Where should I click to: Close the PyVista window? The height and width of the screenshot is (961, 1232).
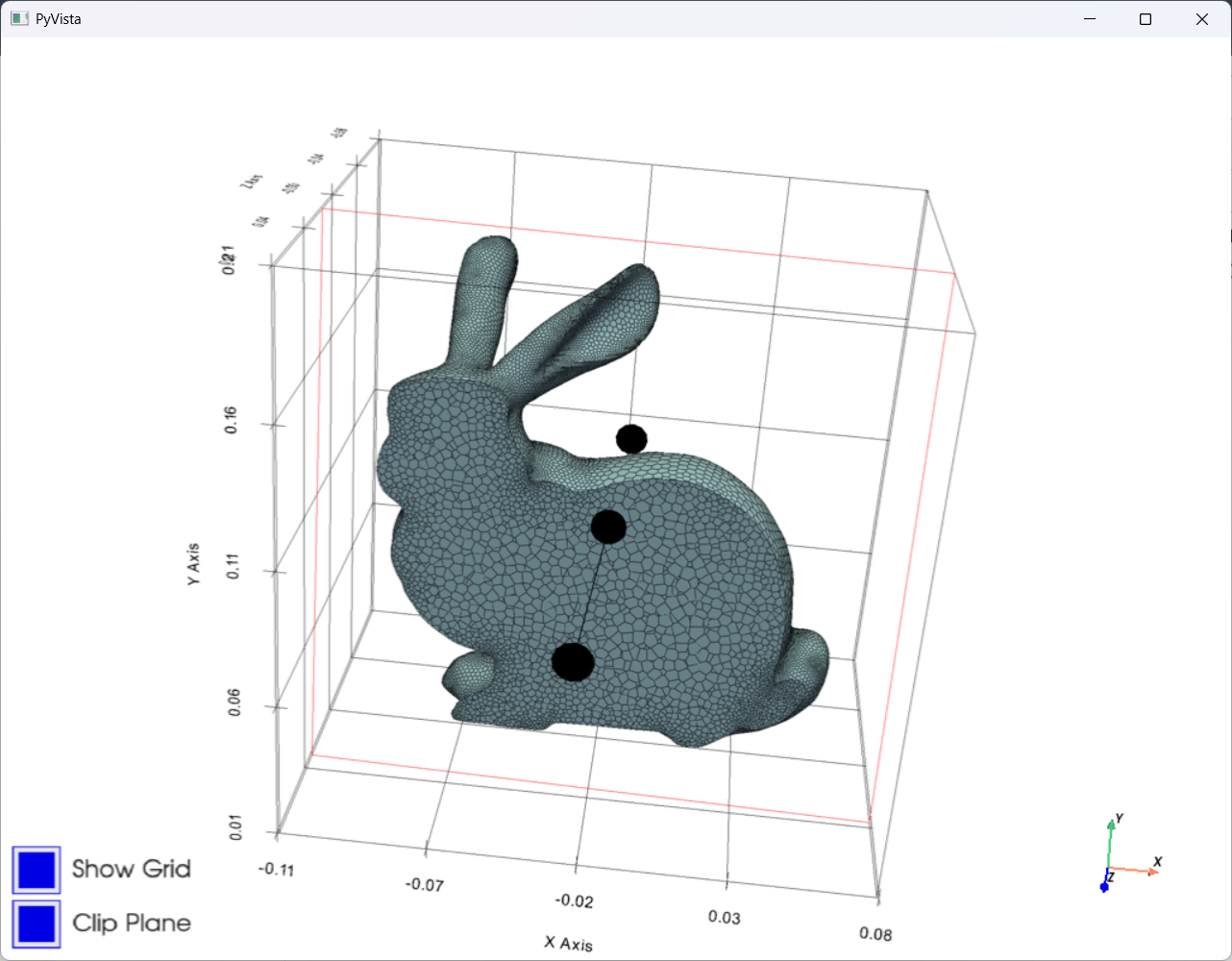pyautogui.click(x=1202, y=19)
